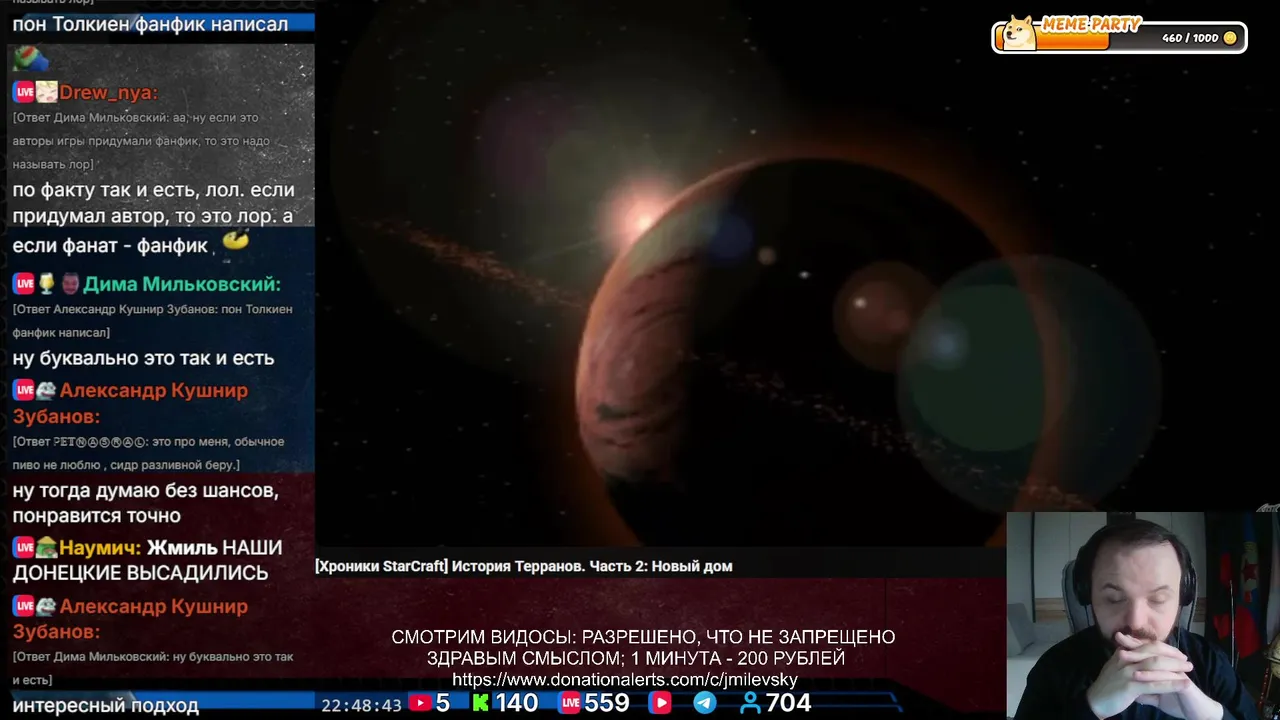Click the Doge icon on the Meme Party widget
The image size is (1280, 720).
[x=1019, y=32]
